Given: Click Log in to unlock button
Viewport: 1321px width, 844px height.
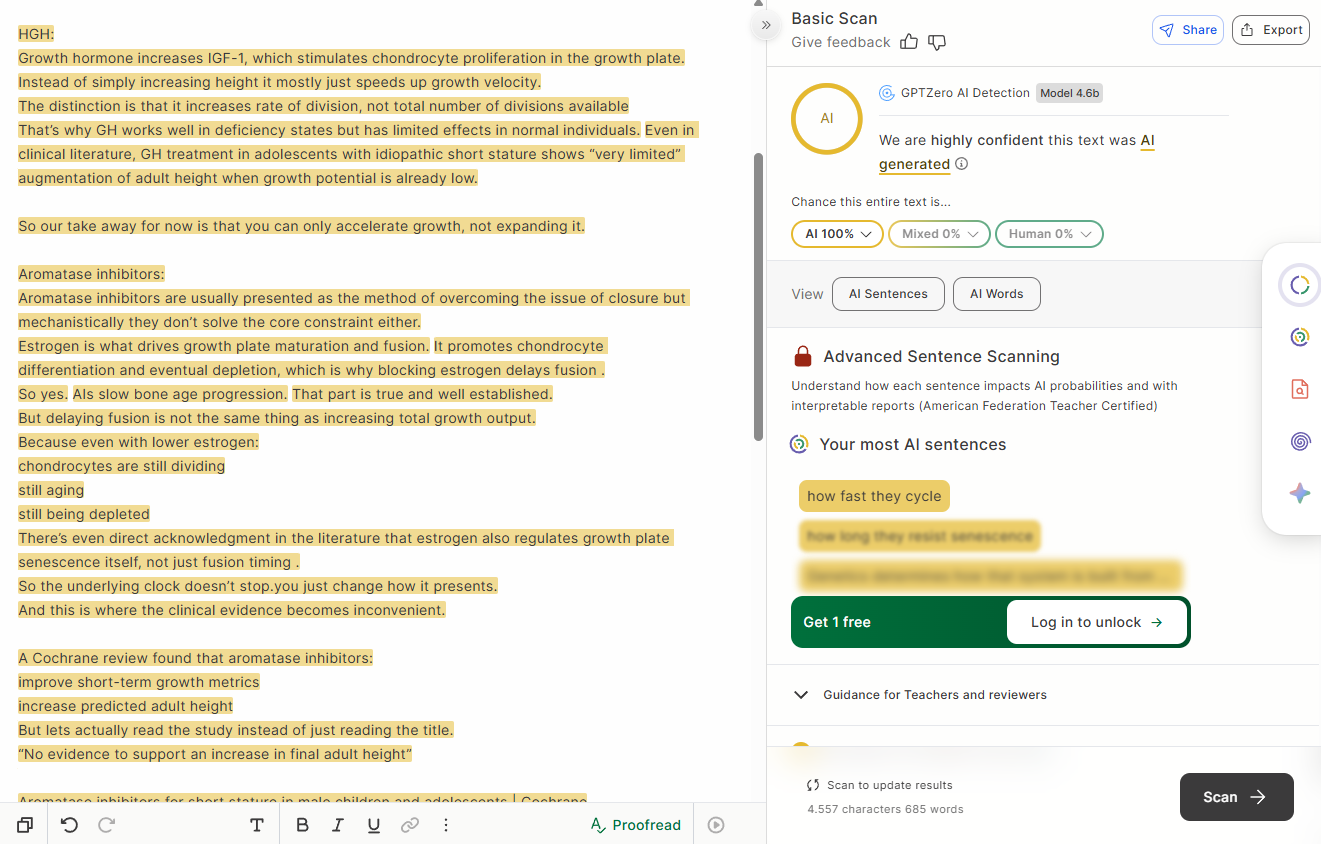Looking at the screenshot, I should (x=1096, y=622).
